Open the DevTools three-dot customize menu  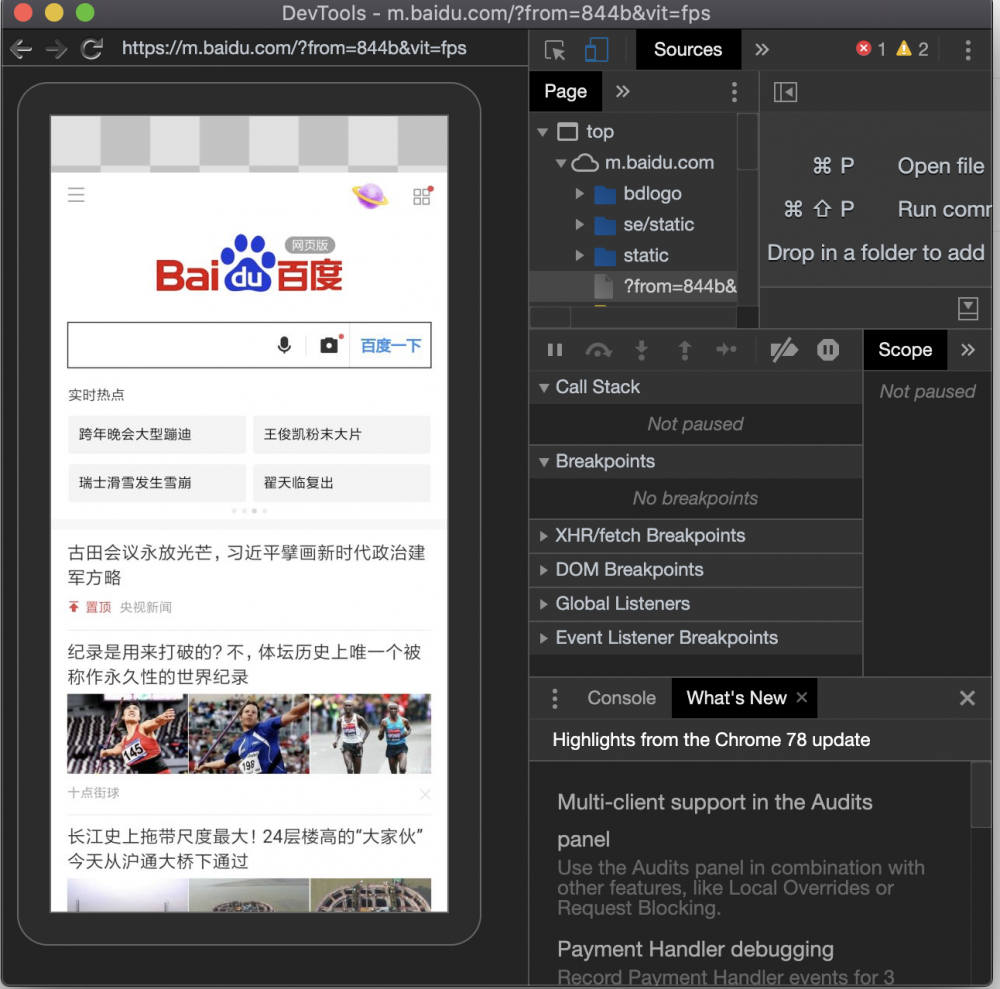coord(967,49)
